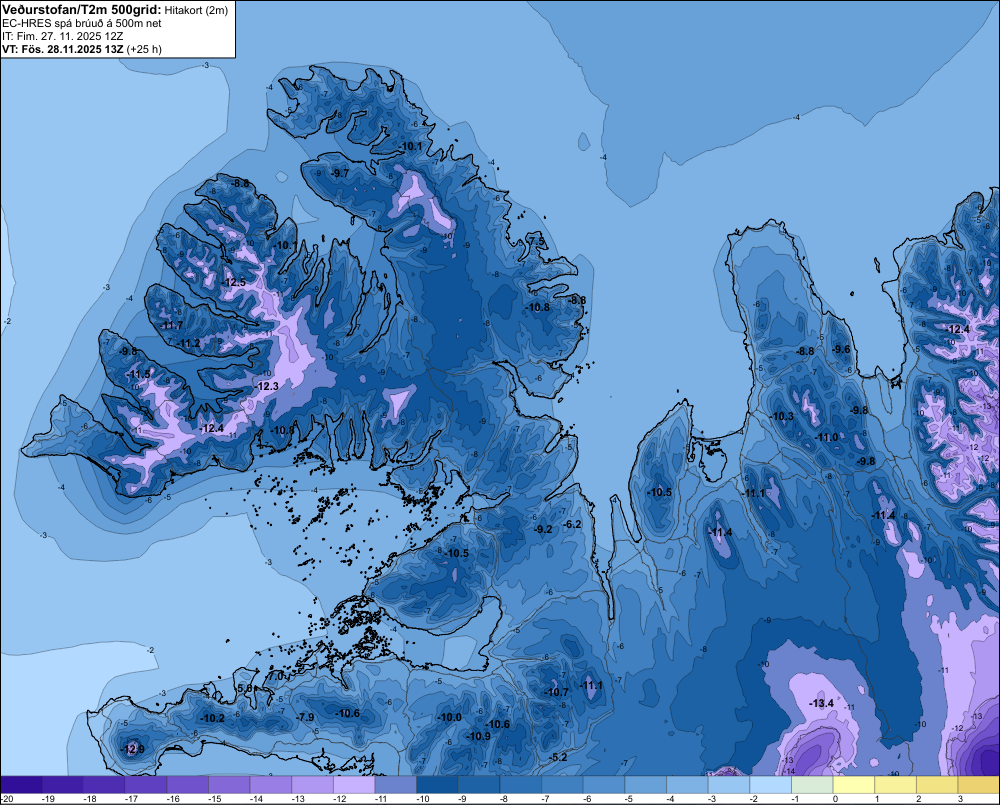Click the legend scale value '3'
1000x805 pixels.
tap(961, 799)
